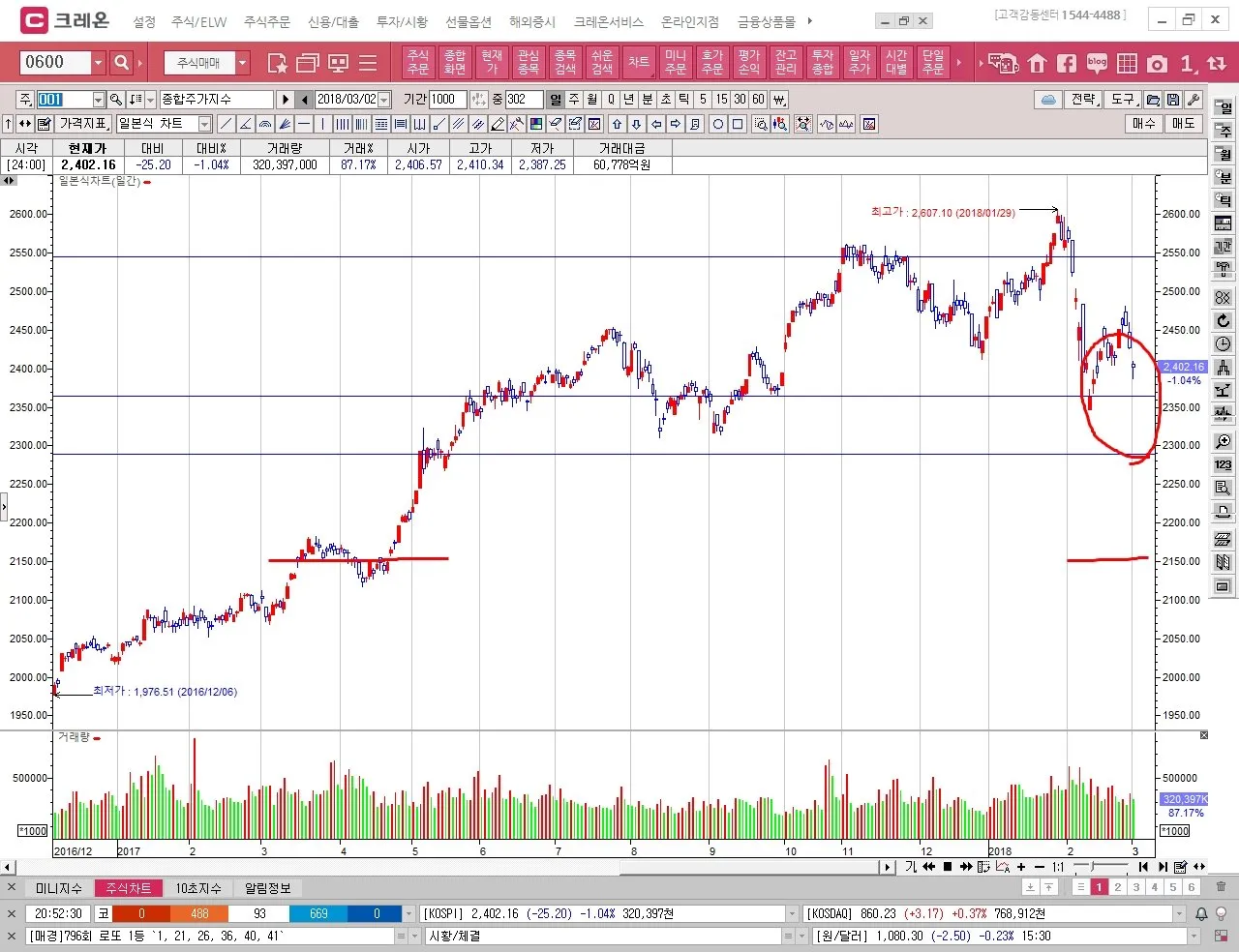
Task: Switch chart to monthly period (월)
Action: (592, 100)
